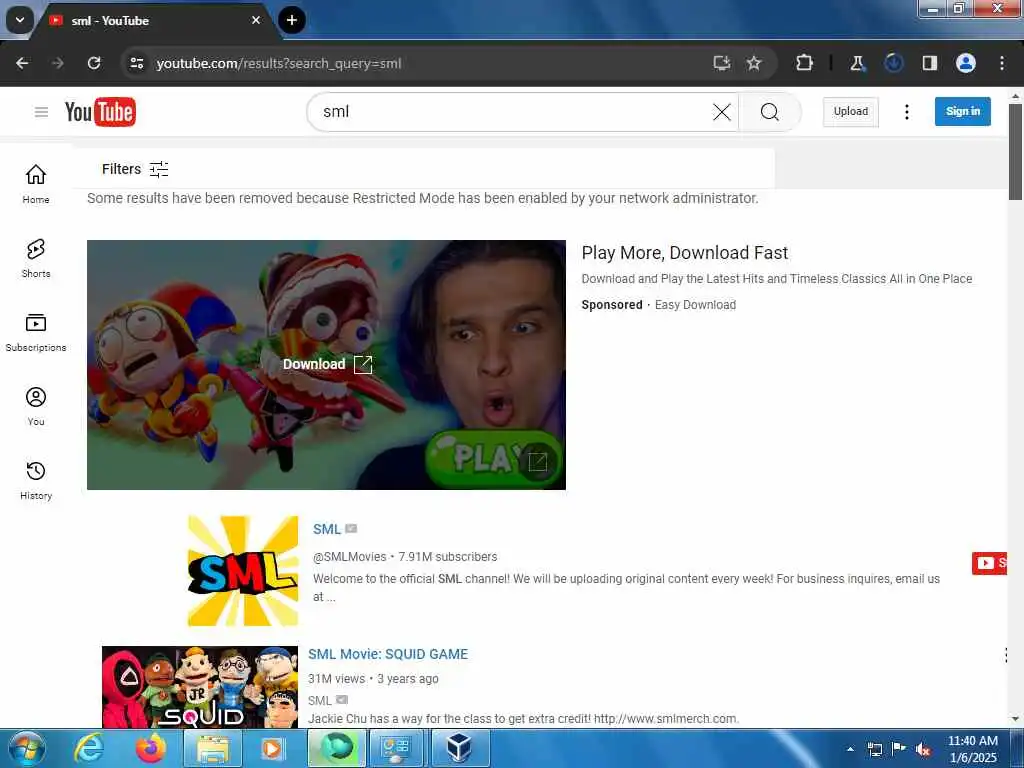View site information icon in address bar

point(136,63)
